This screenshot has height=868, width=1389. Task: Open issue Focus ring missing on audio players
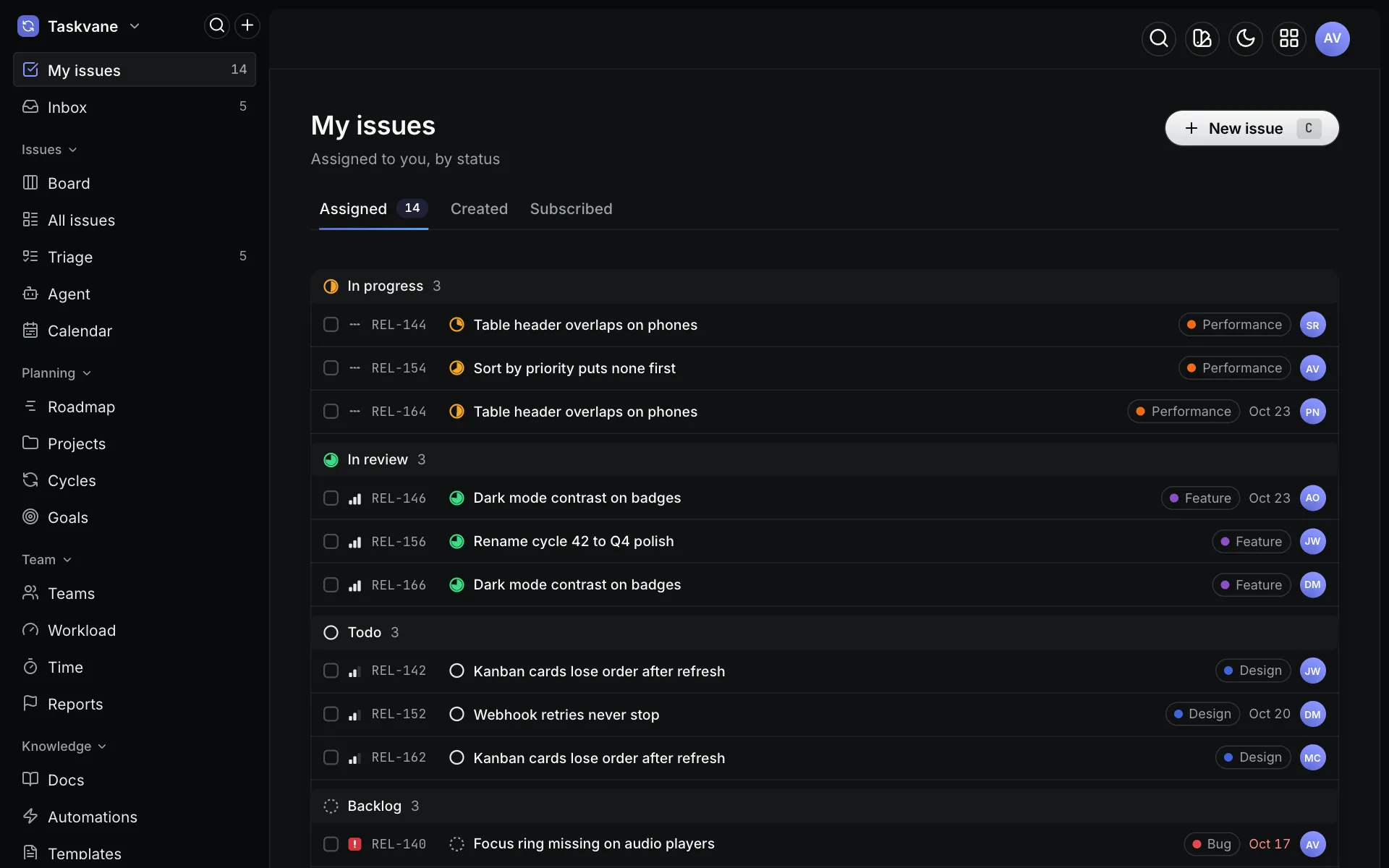click(x=594, y=844)
